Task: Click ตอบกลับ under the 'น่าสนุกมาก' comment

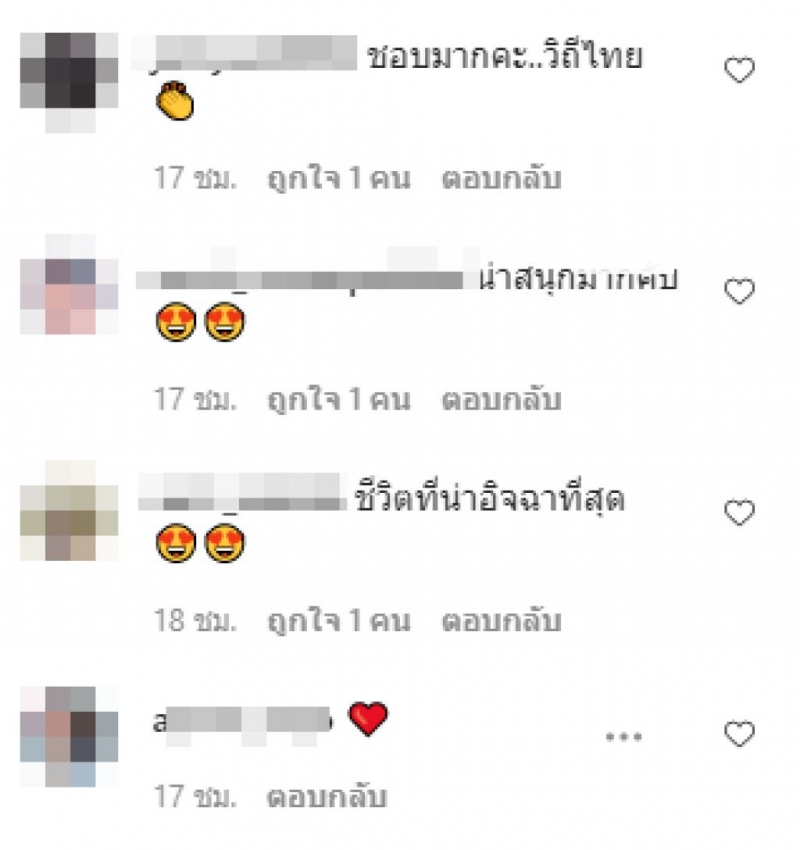Action: click(501, 400)
